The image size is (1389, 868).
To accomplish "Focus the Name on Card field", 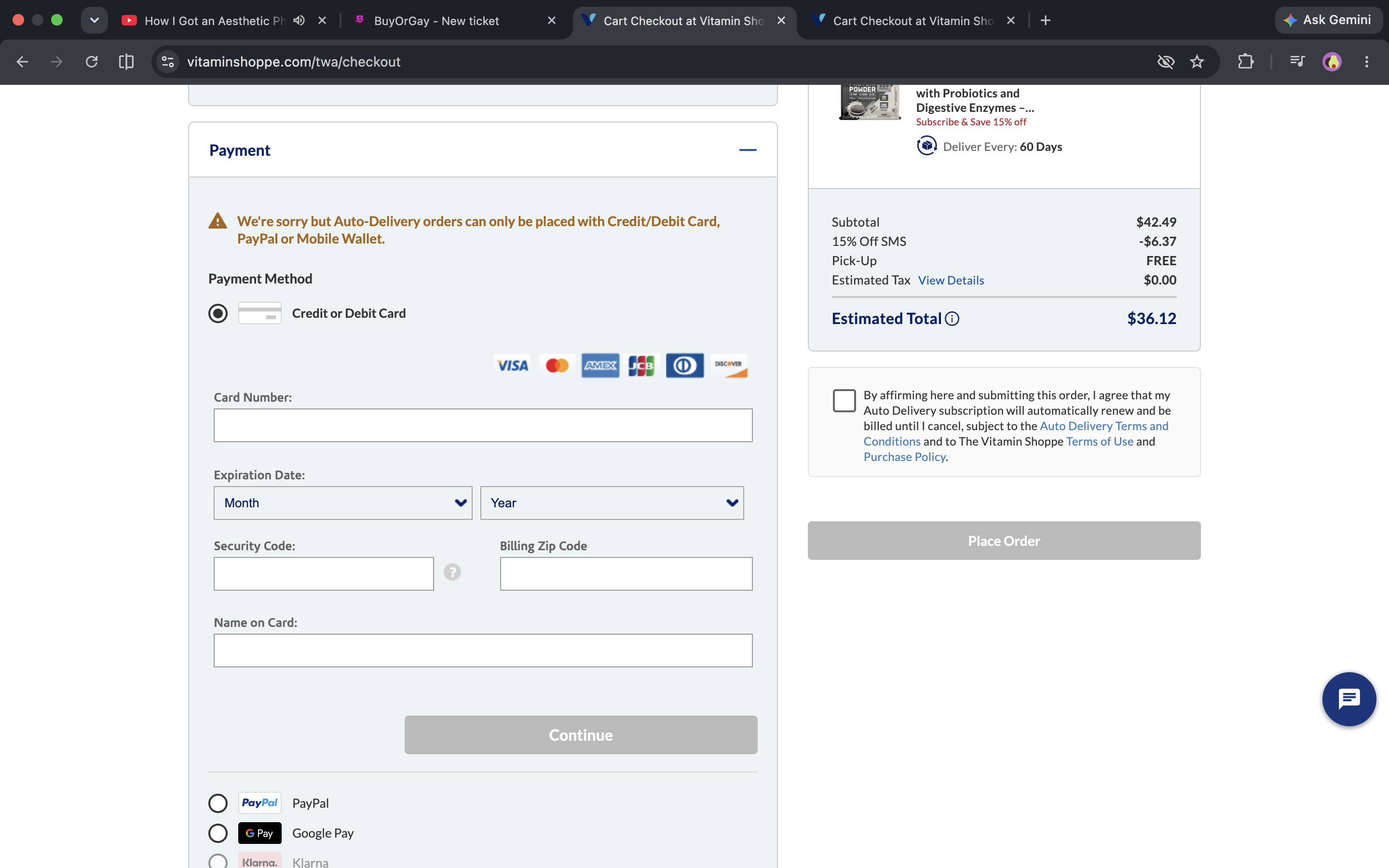I will tap(483, 651).
